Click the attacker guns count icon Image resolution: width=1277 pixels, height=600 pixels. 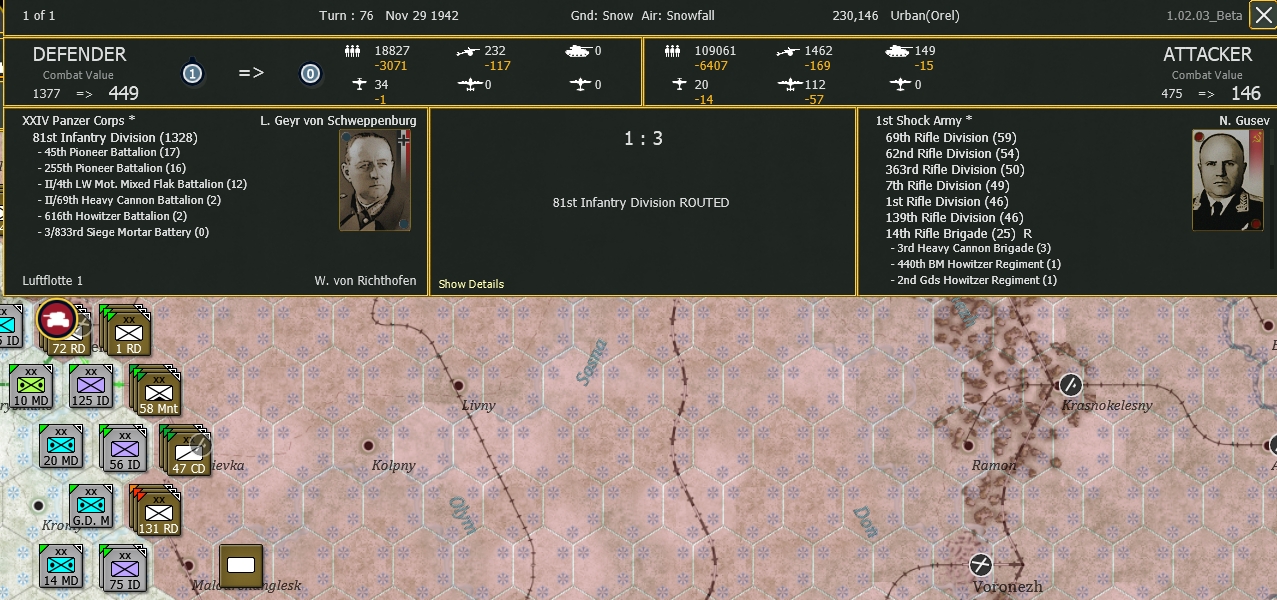coord(789,51)
